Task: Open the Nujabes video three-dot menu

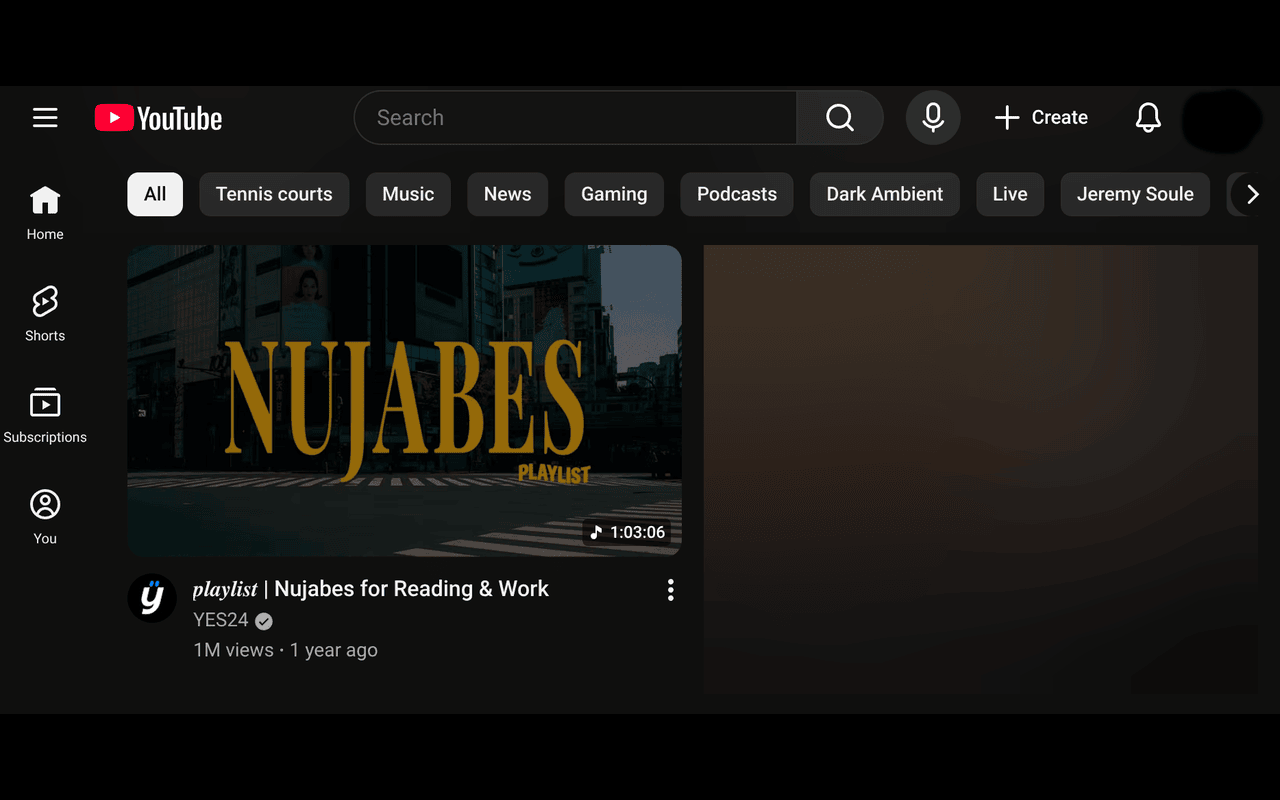Action: point(670,590)
